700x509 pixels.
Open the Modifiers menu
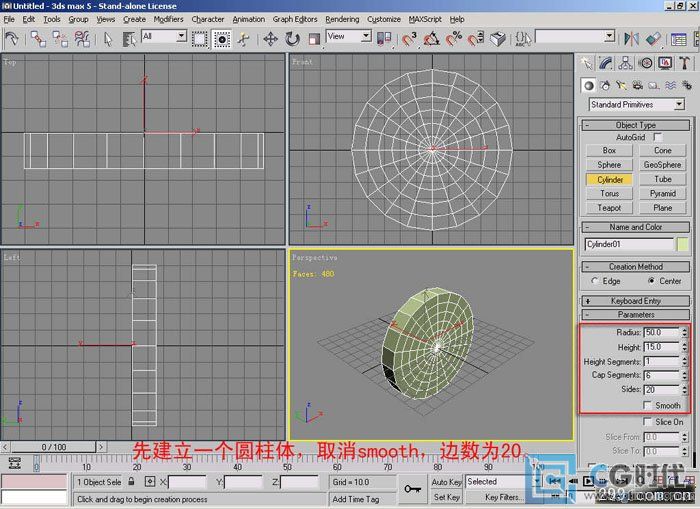click(x=168, y=19)
